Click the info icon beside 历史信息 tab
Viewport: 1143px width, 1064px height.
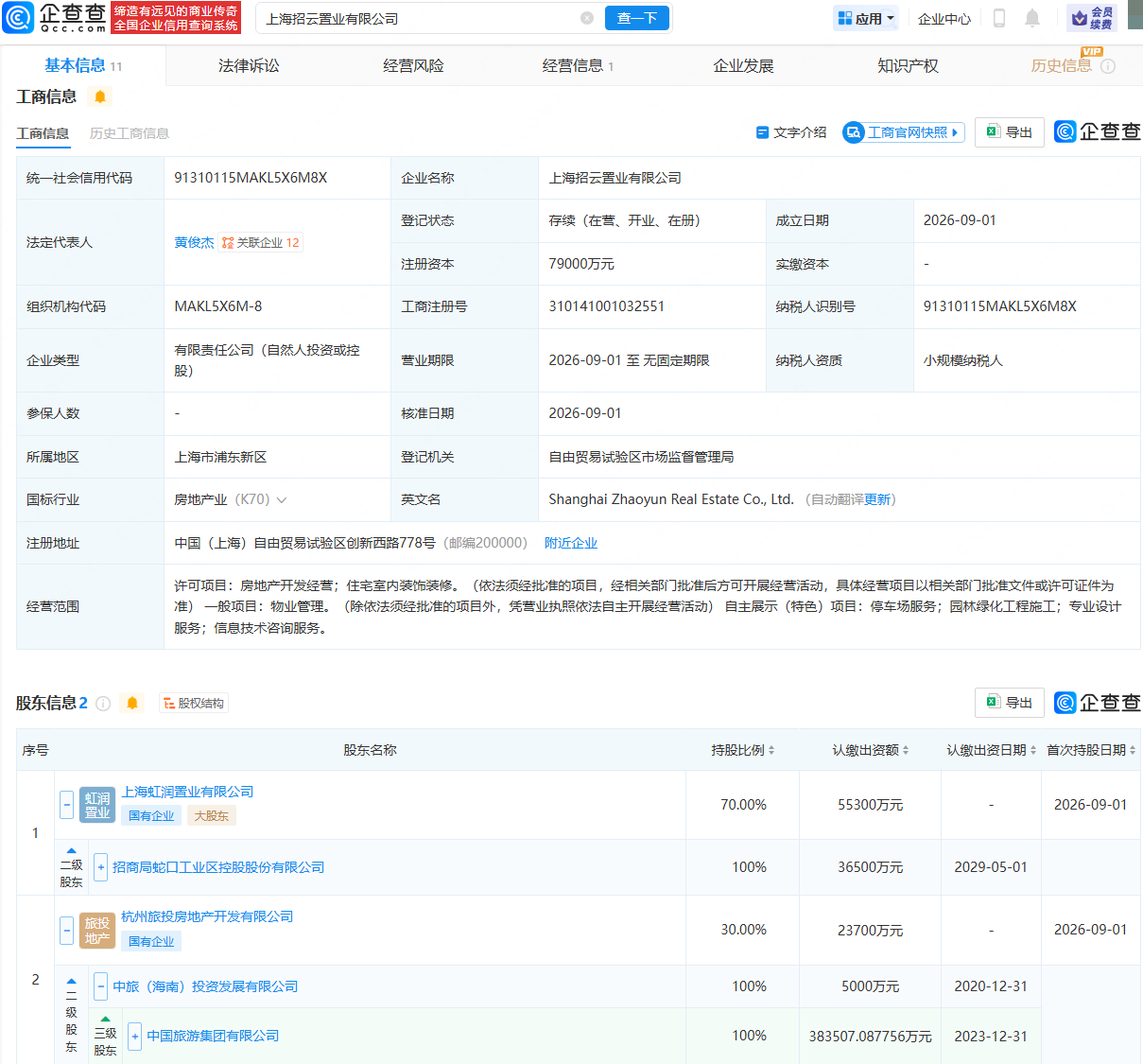pyautogui.click(x=1108, y=66)
